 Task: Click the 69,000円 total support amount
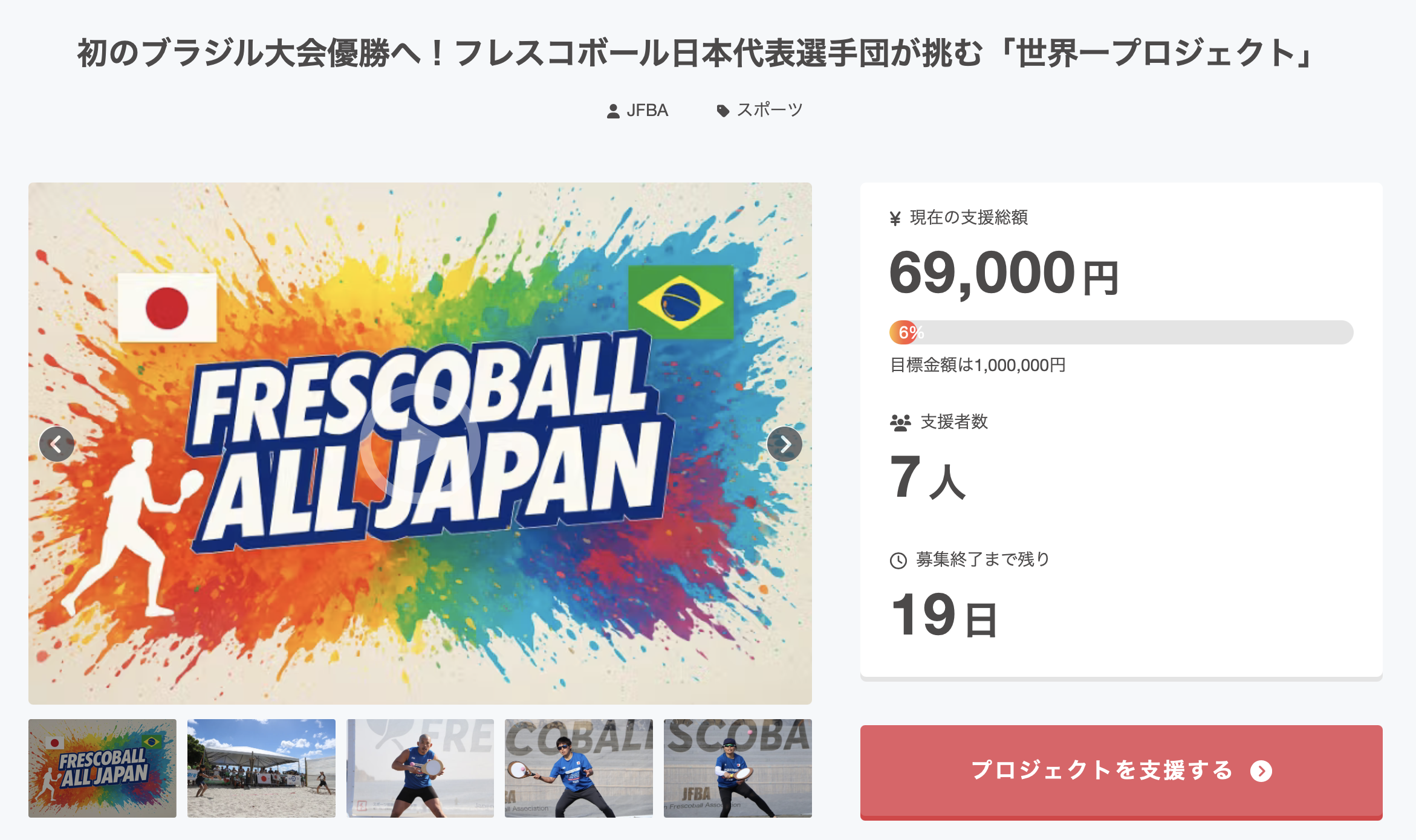point(1004,274)
